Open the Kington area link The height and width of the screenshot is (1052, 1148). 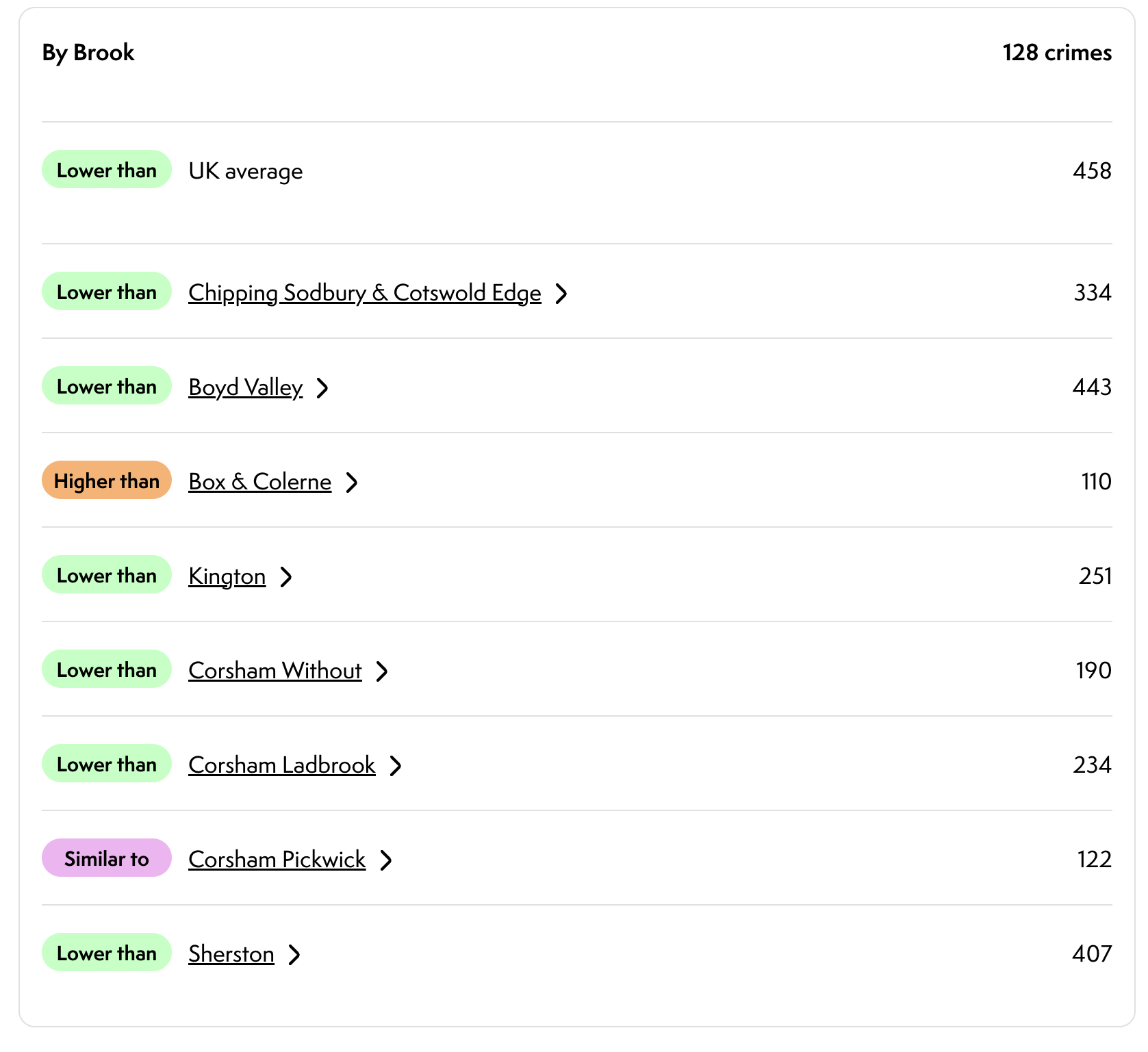(x=227, y=576)
